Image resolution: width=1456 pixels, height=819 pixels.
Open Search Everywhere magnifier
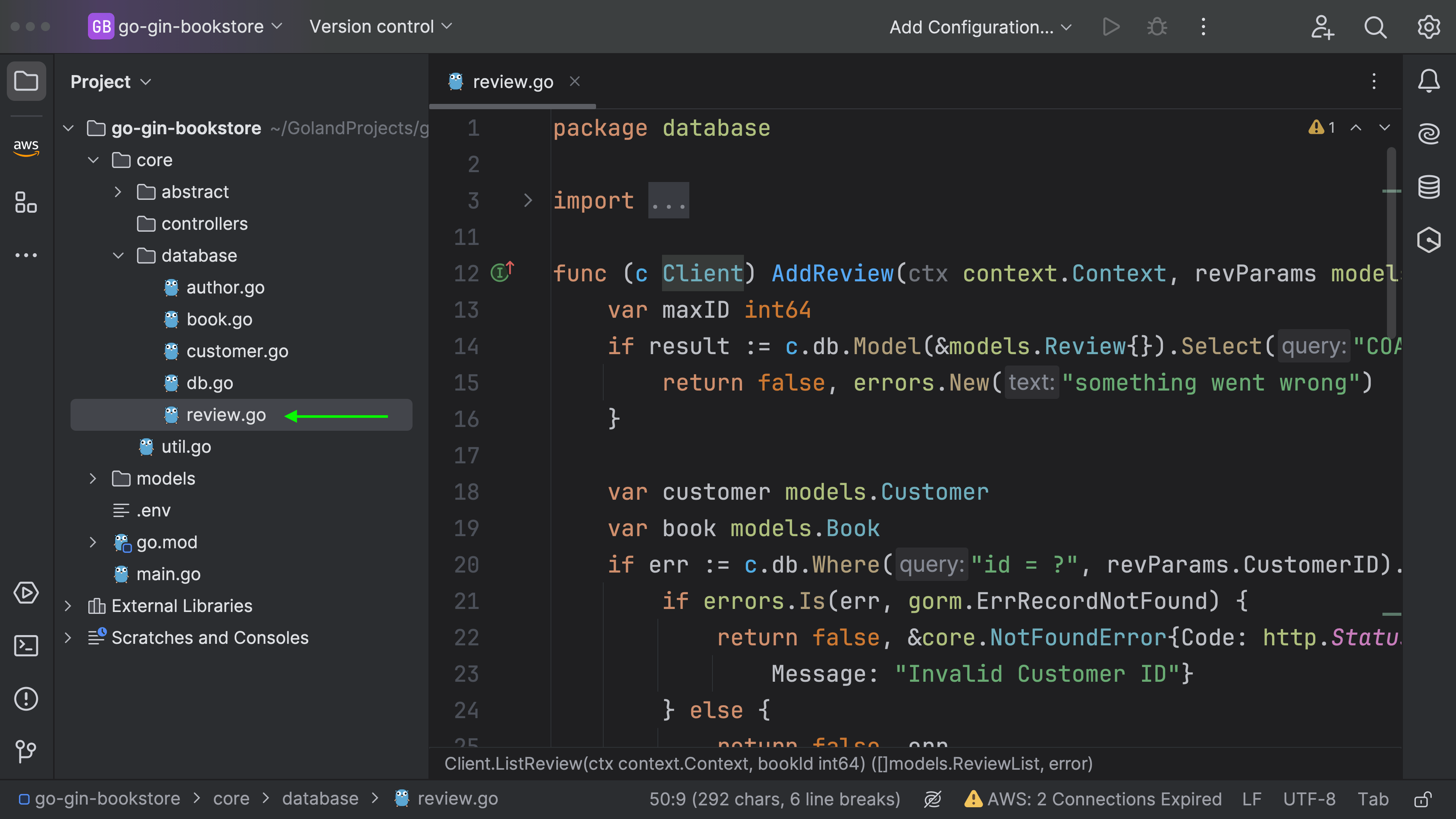click(1375, 27)
